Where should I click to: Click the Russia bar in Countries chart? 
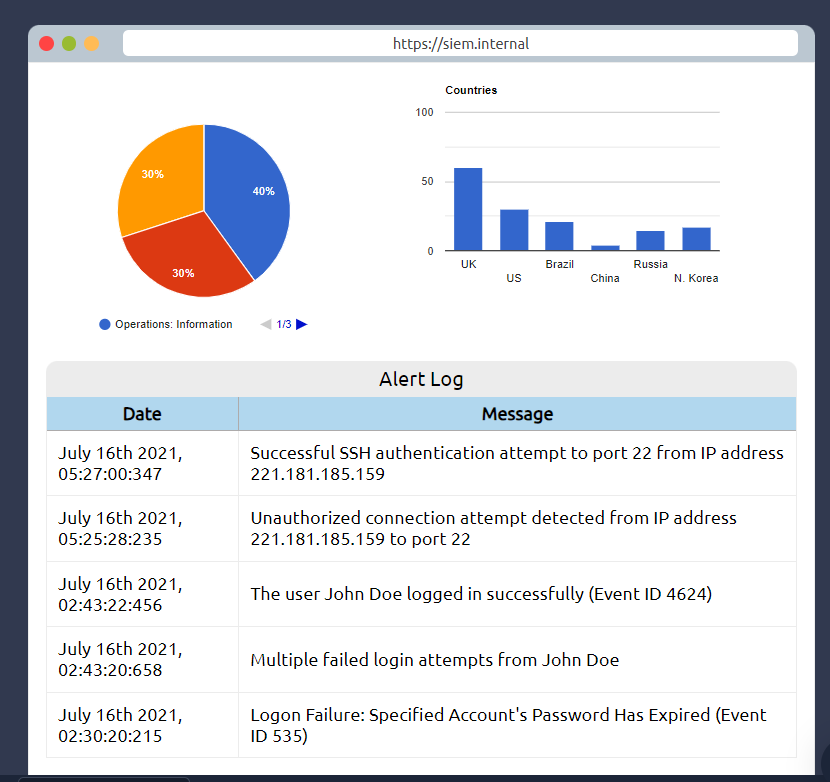pos(650,241)
